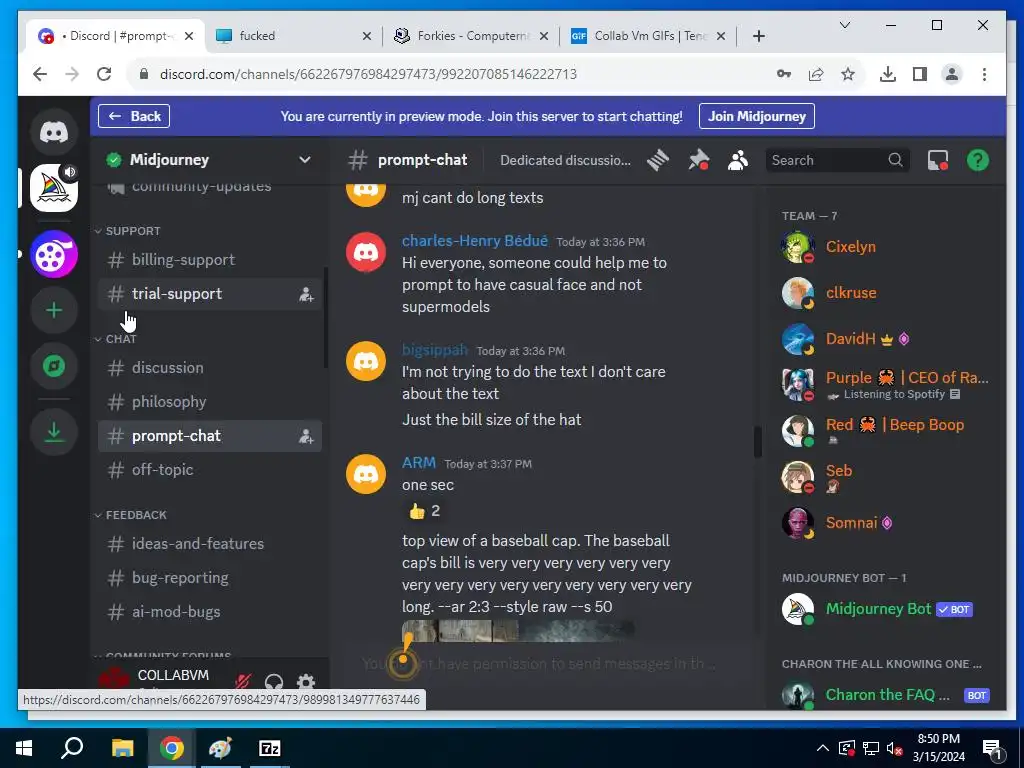Image resolution: width=1024 pixels, height=768 pixels.
Task: Select the Midjourney sailboat server icon
Action: tap(54, 188)
